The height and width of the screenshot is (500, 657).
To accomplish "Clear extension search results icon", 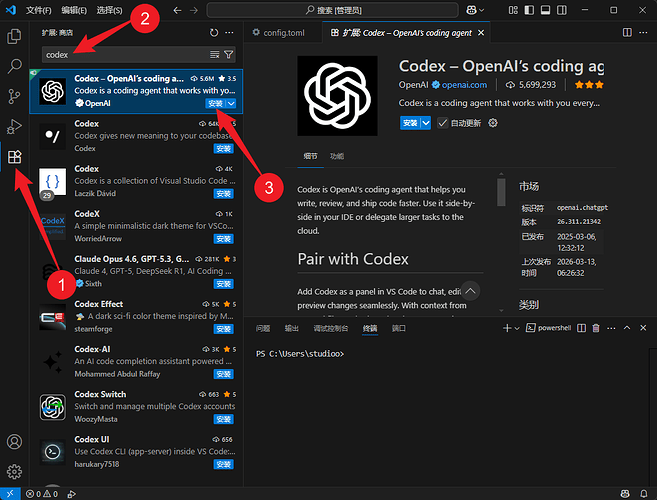I will click(x=215, y=54).
